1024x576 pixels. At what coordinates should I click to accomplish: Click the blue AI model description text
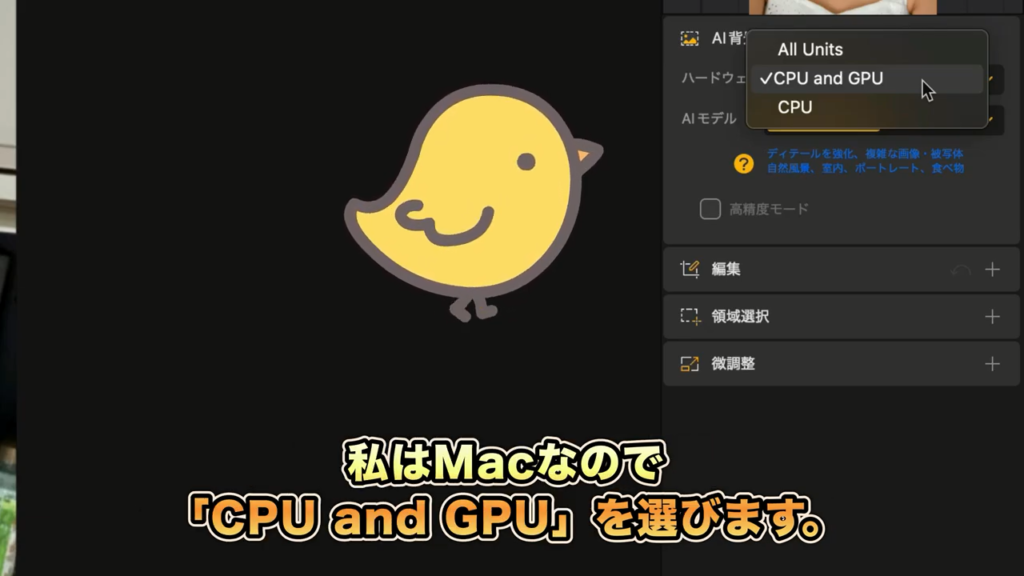pos(865,161)
